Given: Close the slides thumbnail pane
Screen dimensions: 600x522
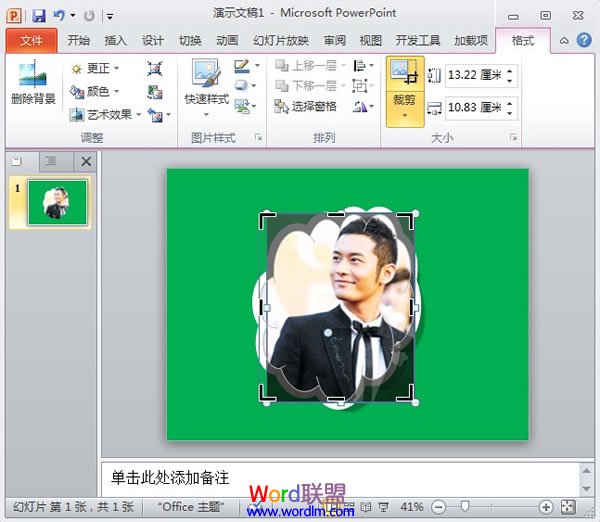Looking at the screenshot, I should [x=86, y=161].
